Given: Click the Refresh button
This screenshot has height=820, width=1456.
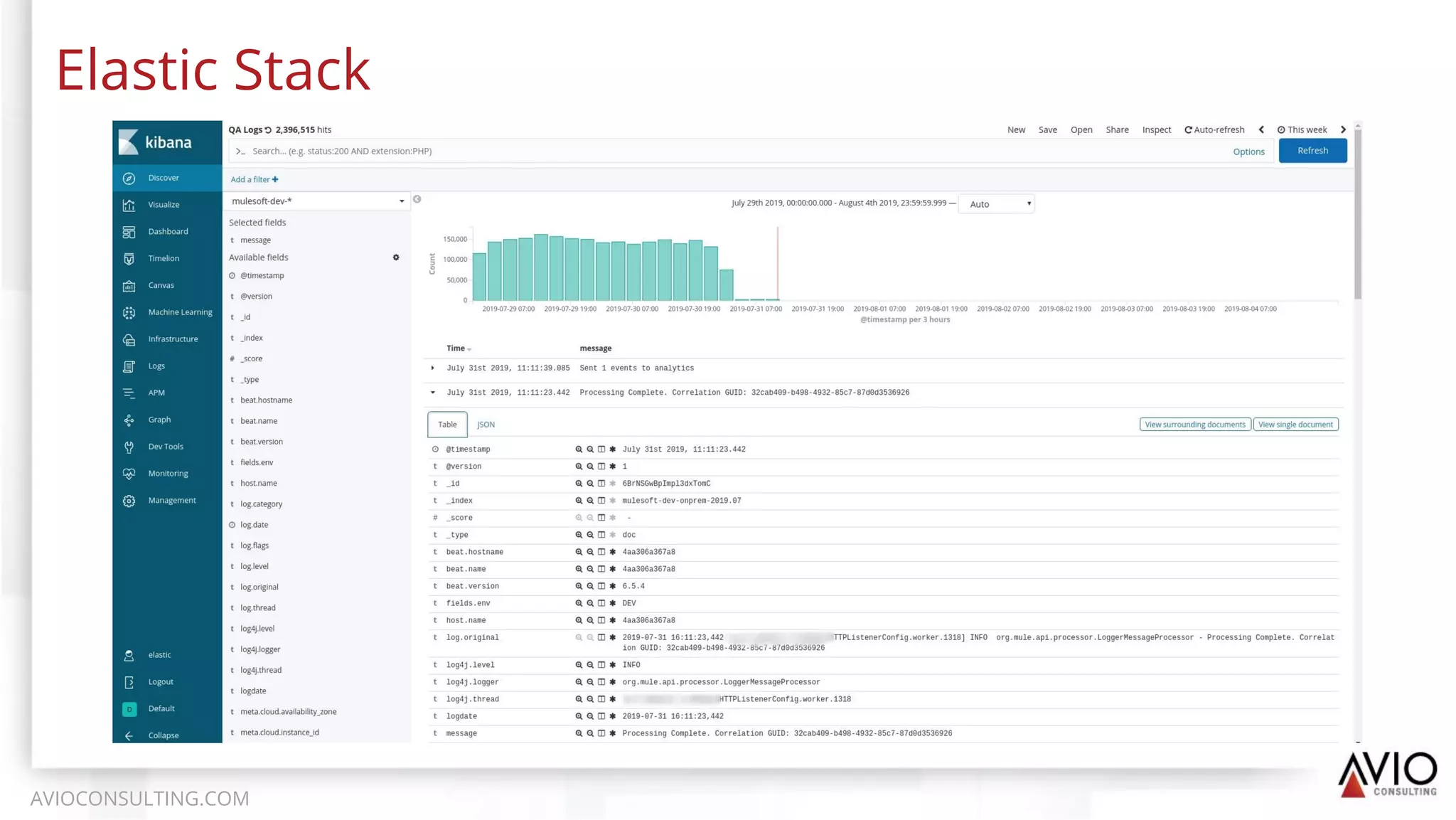Looking at the screenshot, I should tap(1312, 151).
